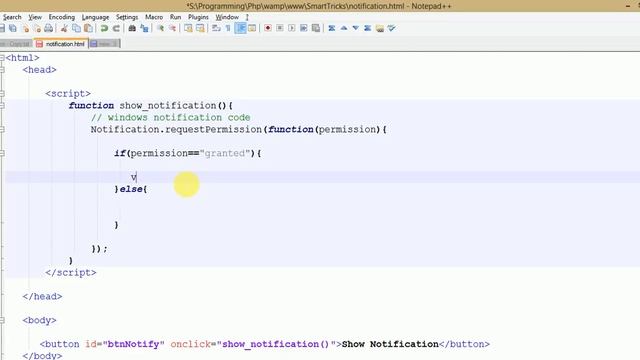Zoom out using the toolbar icon
Image resolution: width=640 pixels, height=360 pixels.
(x=172, y=28)
